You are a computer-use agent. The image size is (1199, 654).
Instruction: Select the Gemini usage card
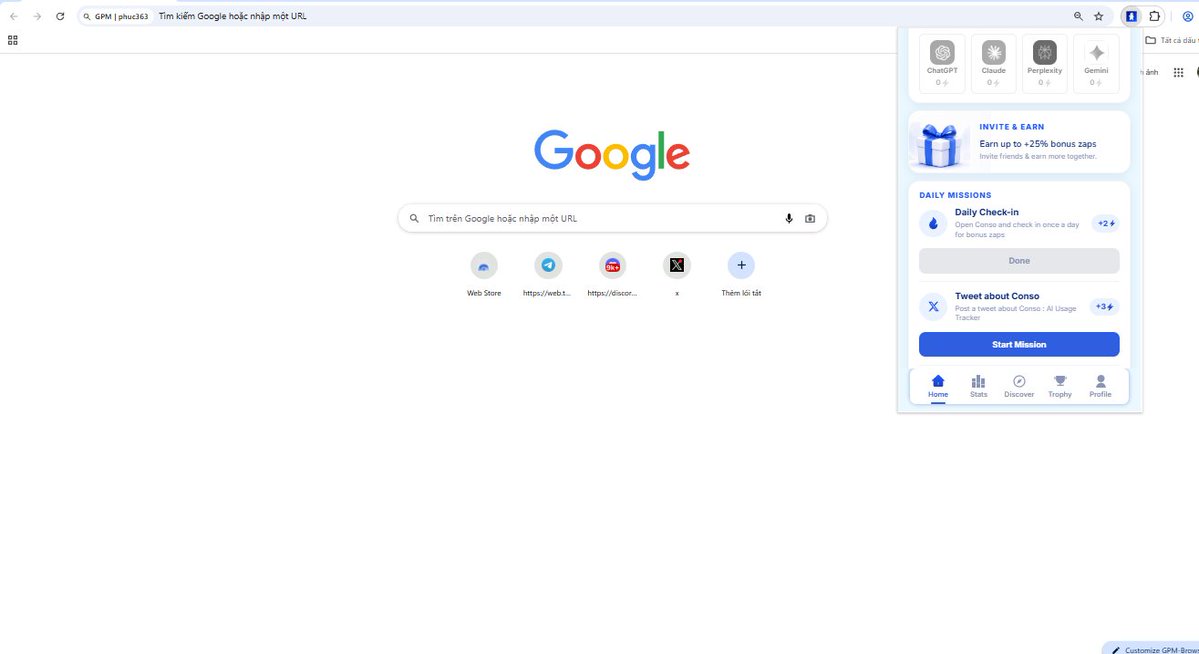tap(1096, 63)
